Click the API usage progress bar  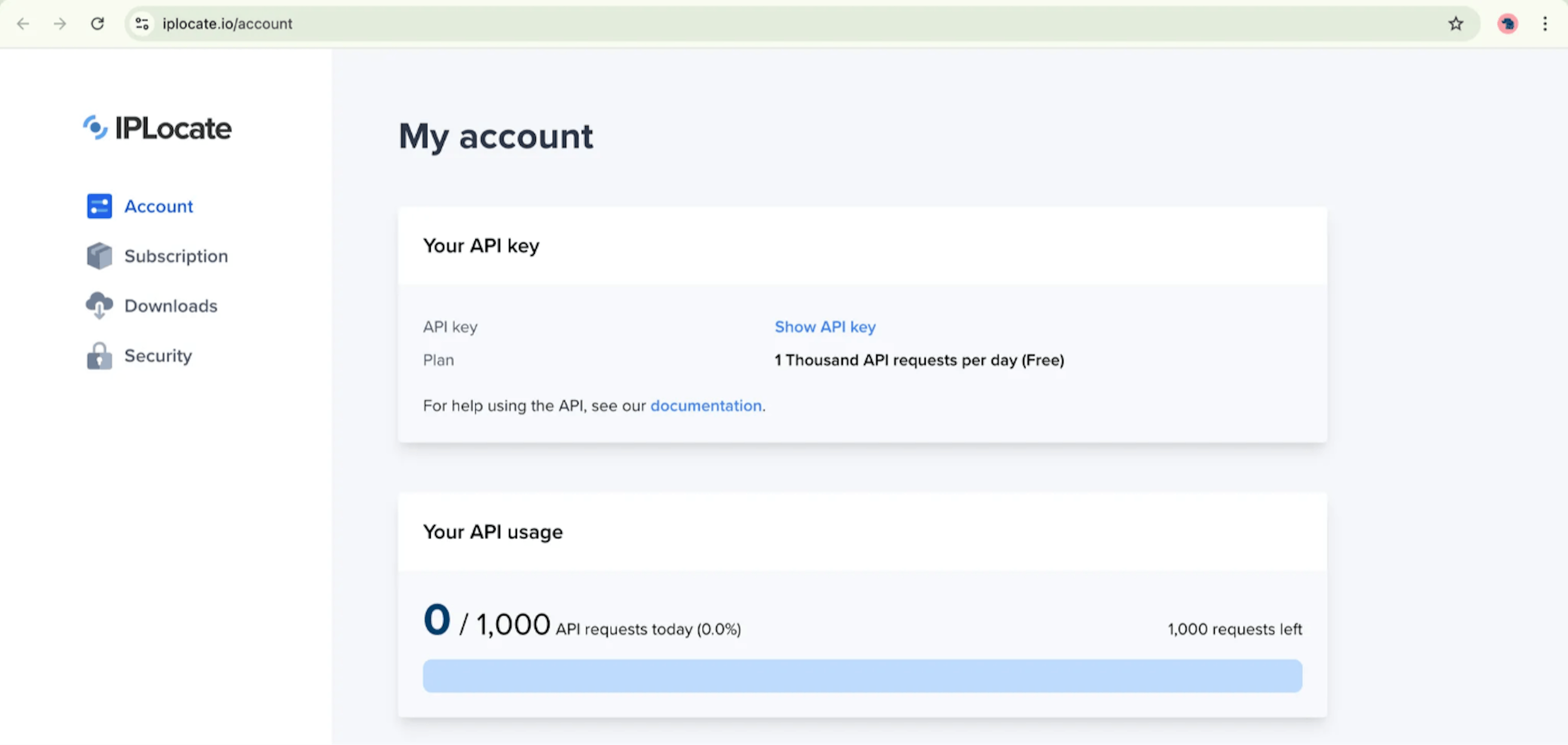point(862,676)
